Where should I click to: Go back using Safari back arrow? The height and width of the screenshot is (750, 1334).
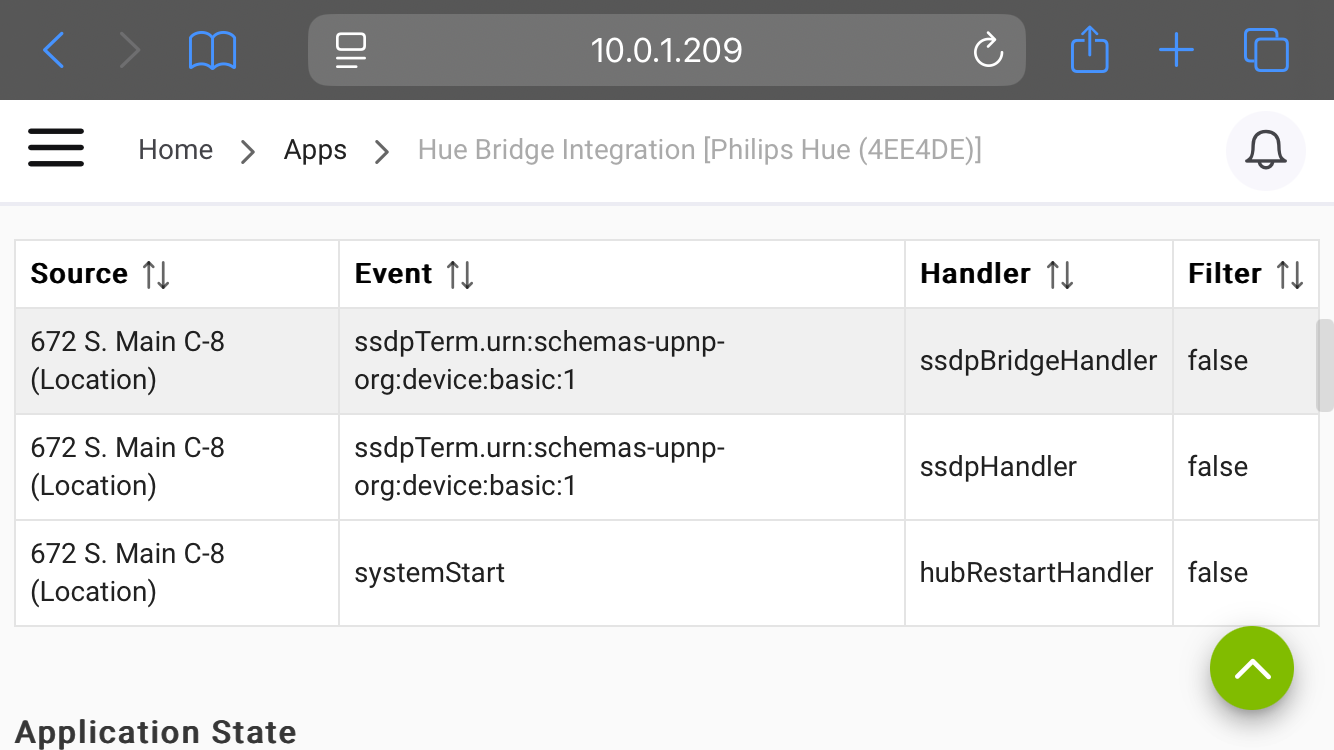[x=54, y=50]
